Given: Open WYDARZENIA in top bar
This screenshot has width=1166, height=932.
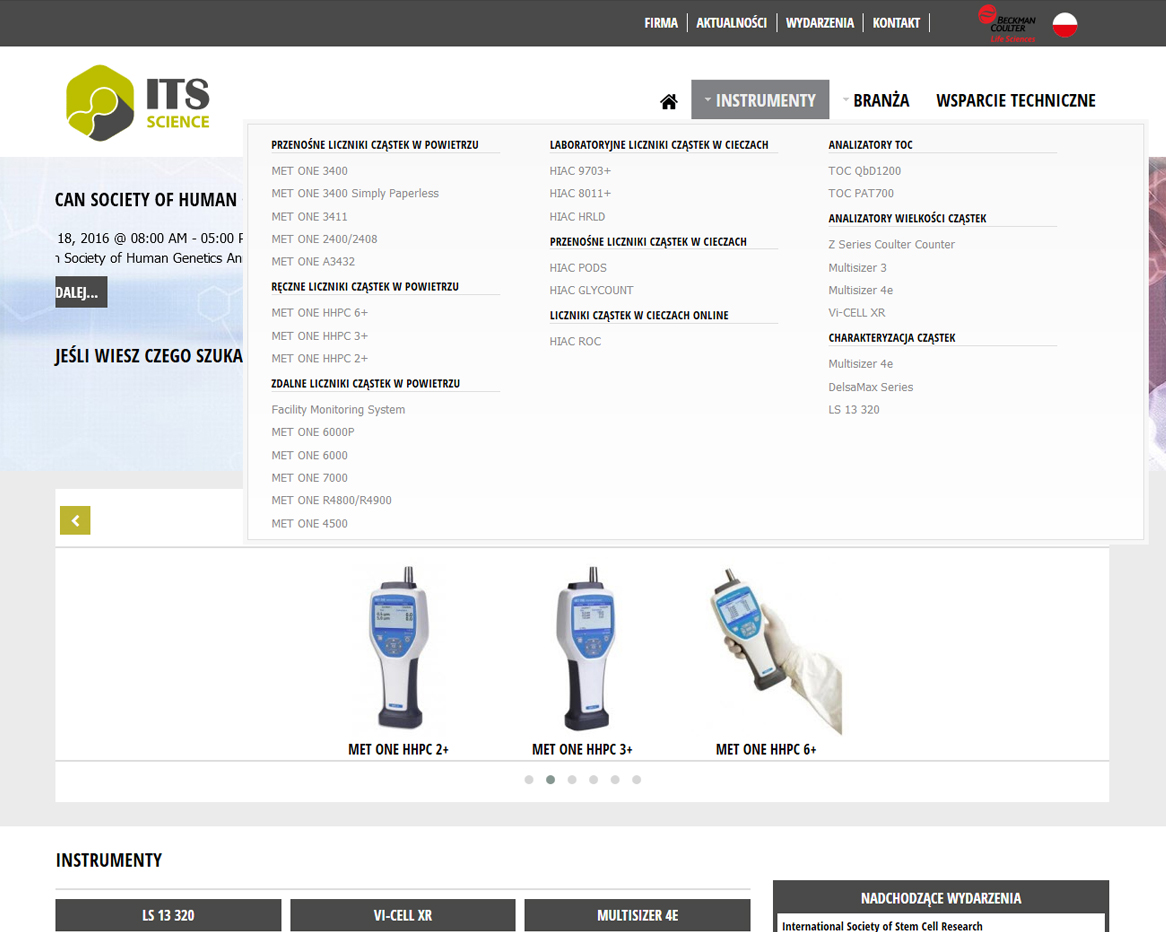Looking at the screenshot, I should [819, 23].
